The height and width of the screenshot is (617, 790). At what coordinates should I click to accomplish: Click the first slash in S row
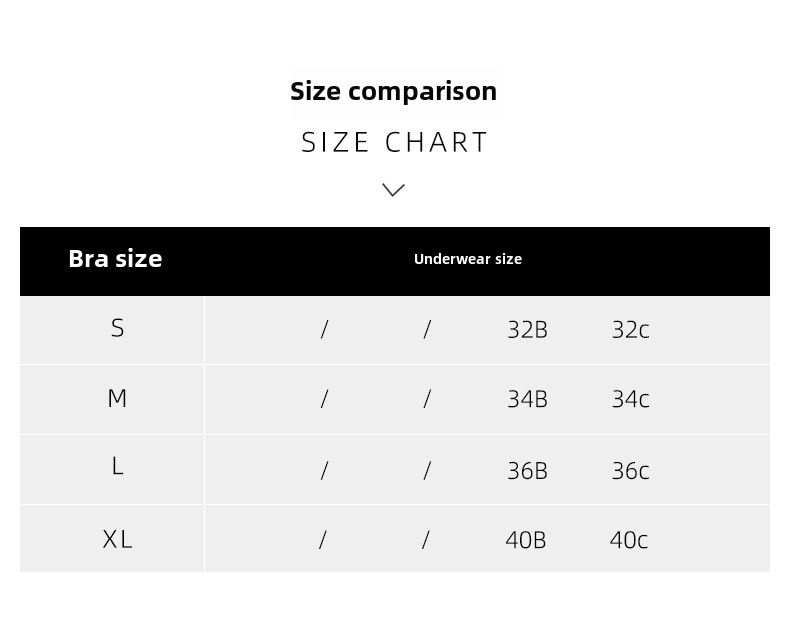(324, 330)
